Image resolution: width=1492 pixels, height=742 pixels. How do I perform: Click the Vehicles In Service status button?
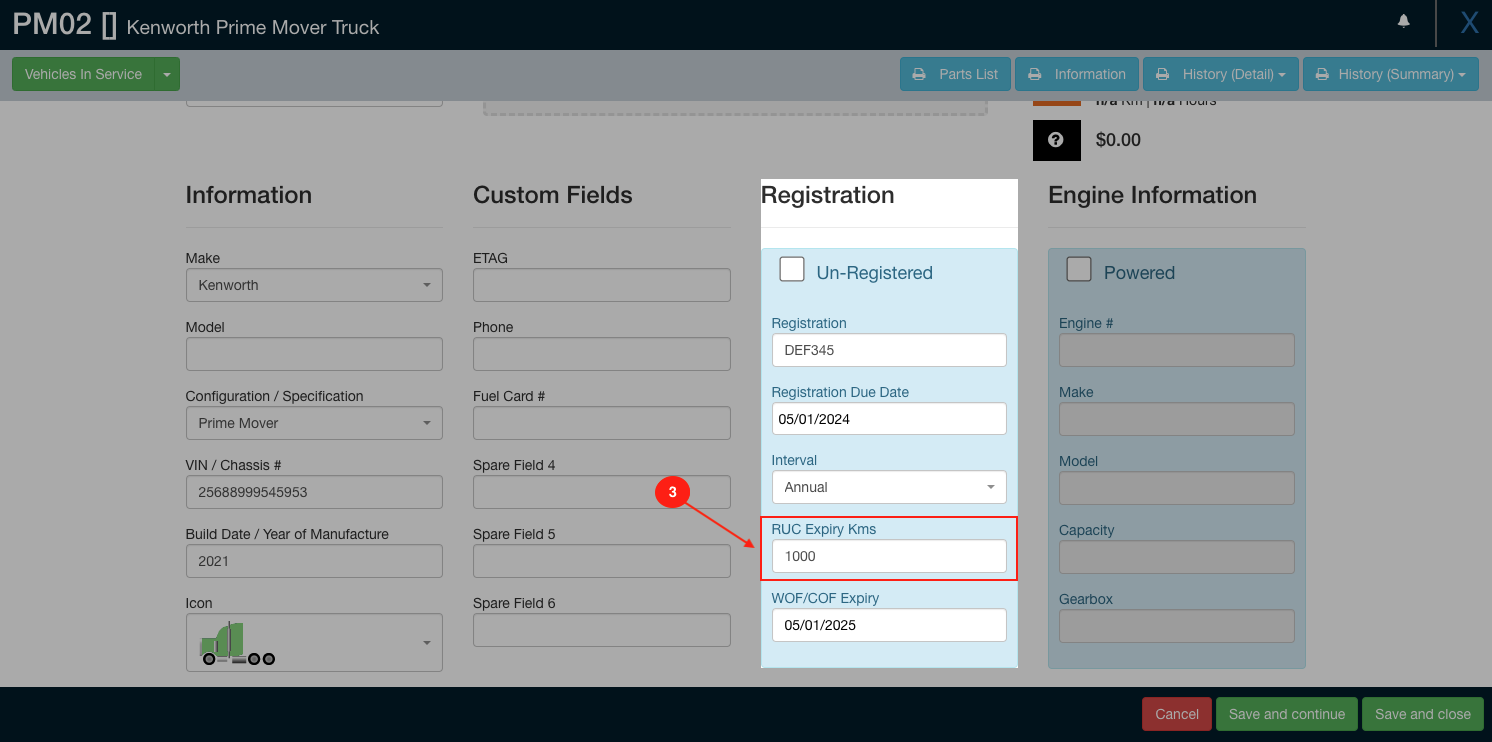83,74
